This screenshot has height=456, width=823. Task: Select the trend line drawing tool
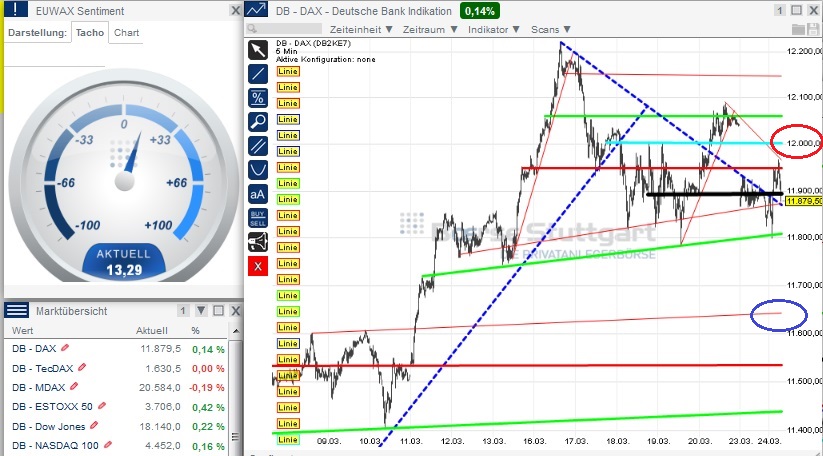258,74
